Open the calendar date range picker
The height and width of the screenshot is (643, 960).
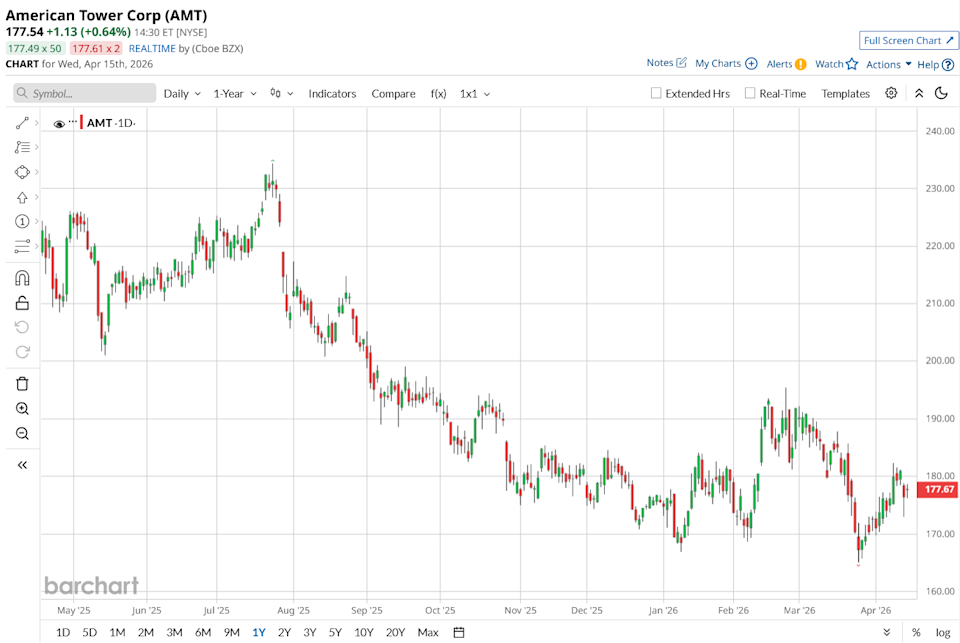click(x=459, y=632)
